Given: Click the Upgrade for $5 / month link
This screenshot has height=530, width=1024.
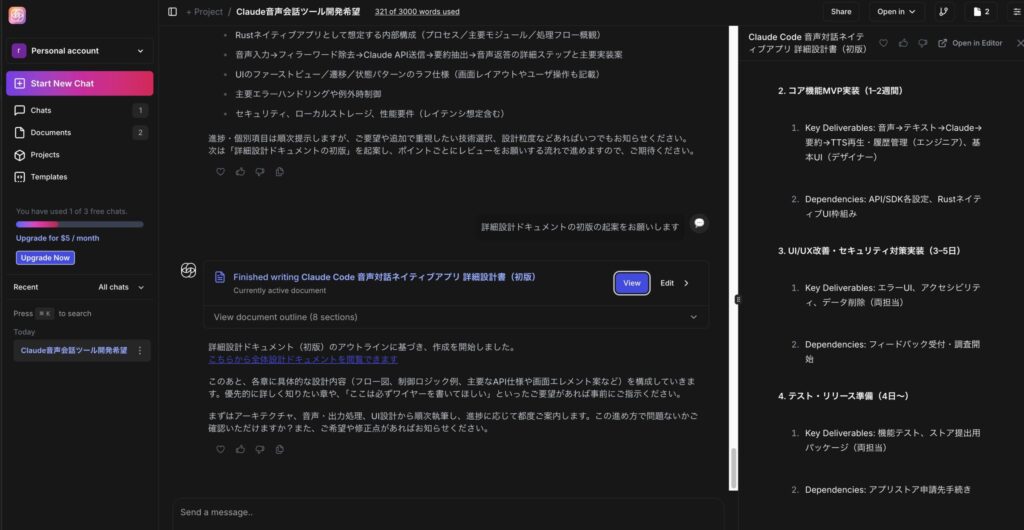Looking at the screenshot, I should [x=57, y=238].
